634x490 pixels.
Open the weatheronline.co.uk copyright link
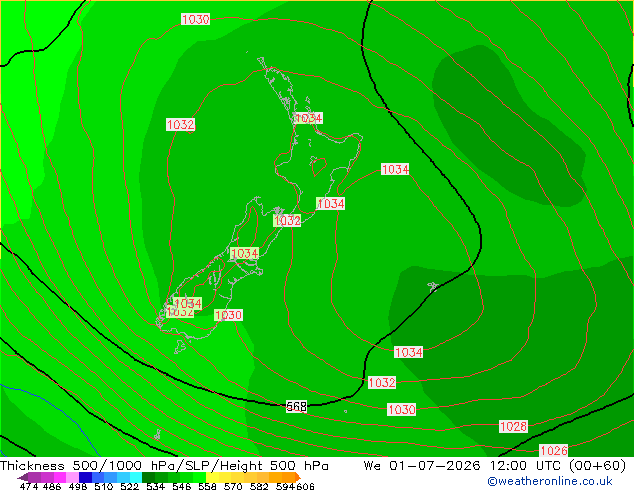click(550, 481)
